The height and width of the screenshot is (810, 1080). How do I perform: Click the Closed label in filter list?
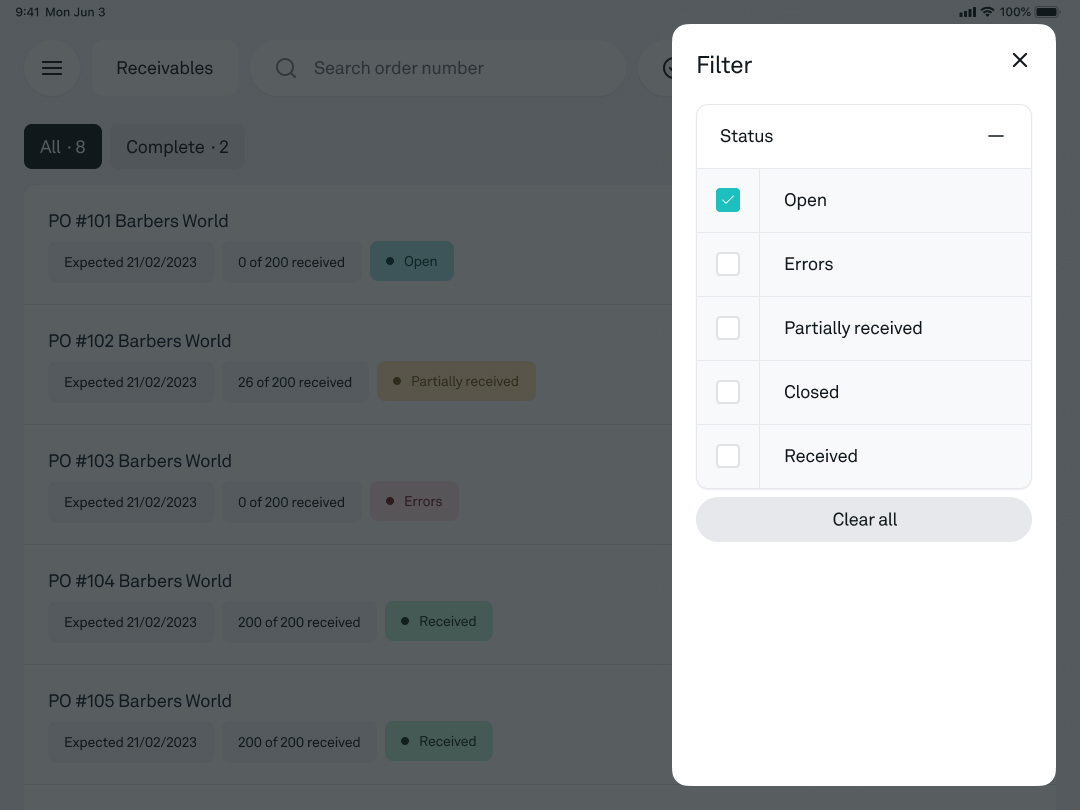[x=811, y=393]
